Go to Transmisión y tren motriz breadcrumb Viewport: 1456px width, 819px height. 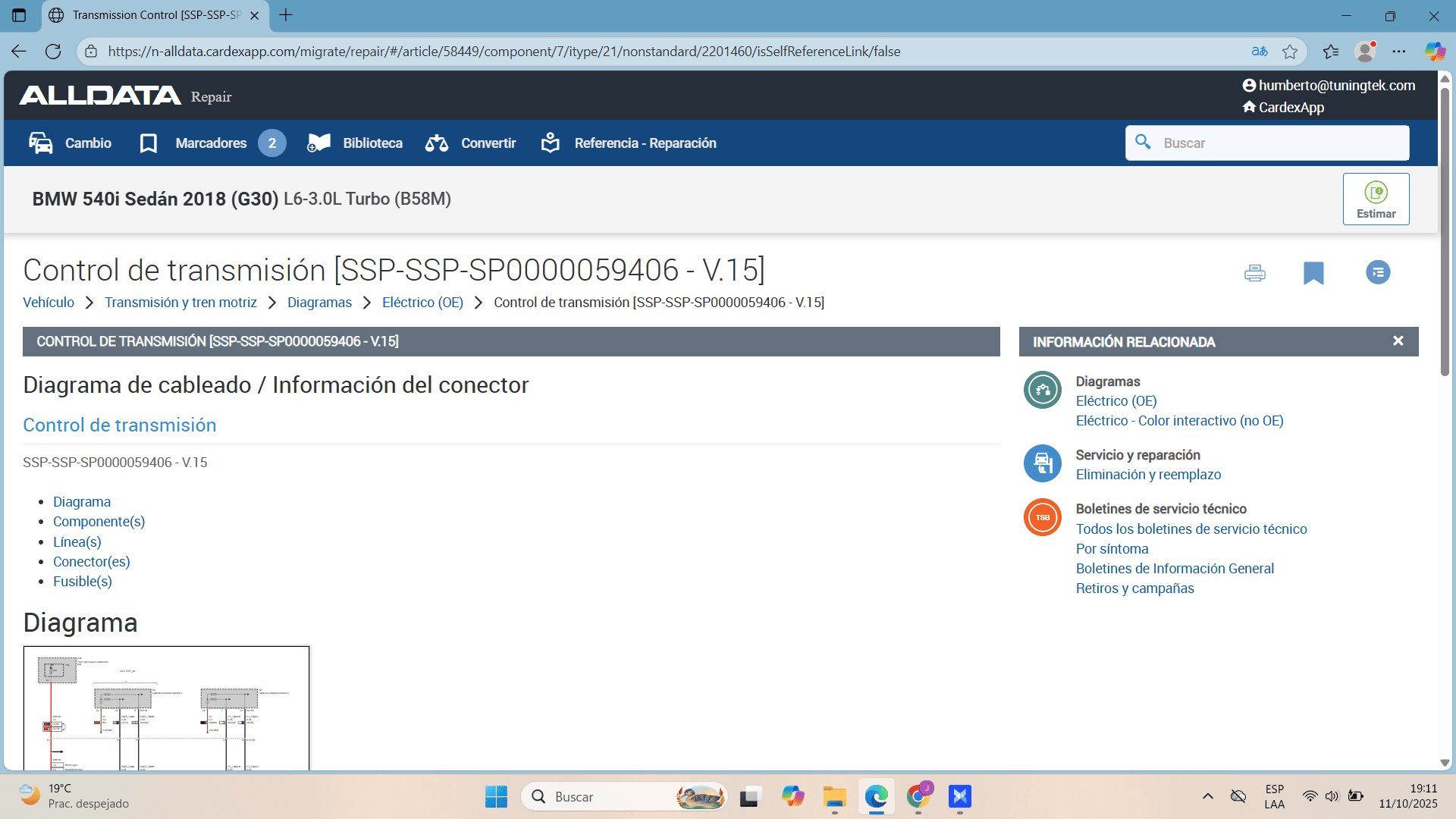pyautogui.click(x=180, y=303)
